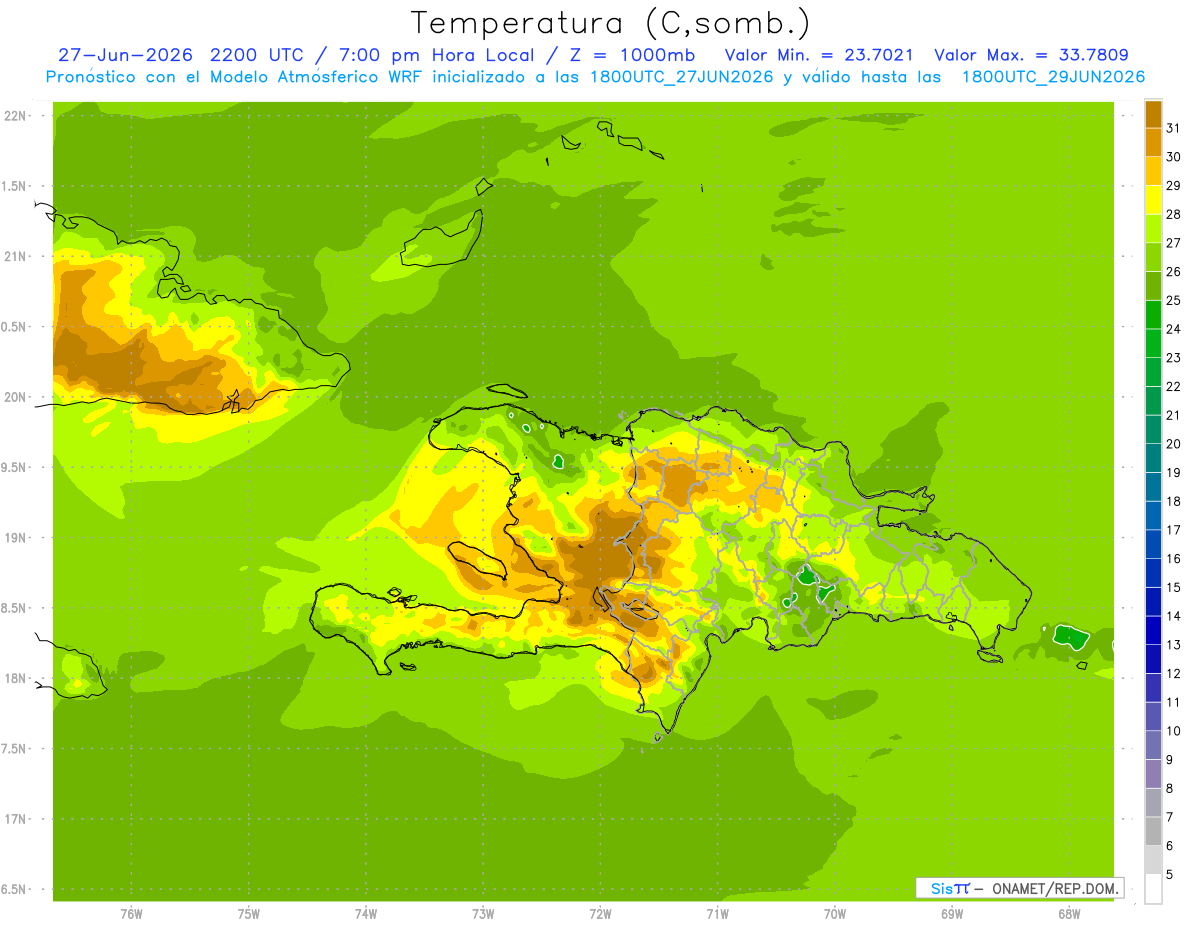The width and height of the screenshot is (1200, 927).
Task: Pick the green swatch between 24 and 25
Action: click(1153, 315)
